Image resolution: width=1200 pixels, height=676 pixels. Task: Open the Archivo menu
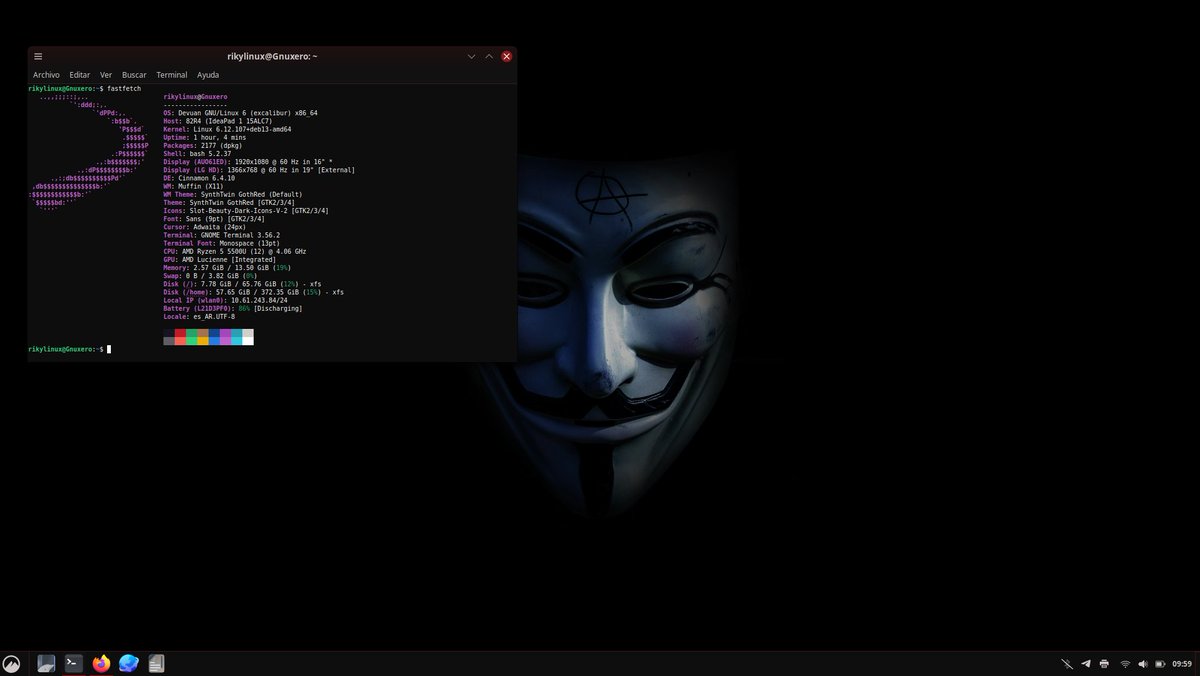point(46,75)
